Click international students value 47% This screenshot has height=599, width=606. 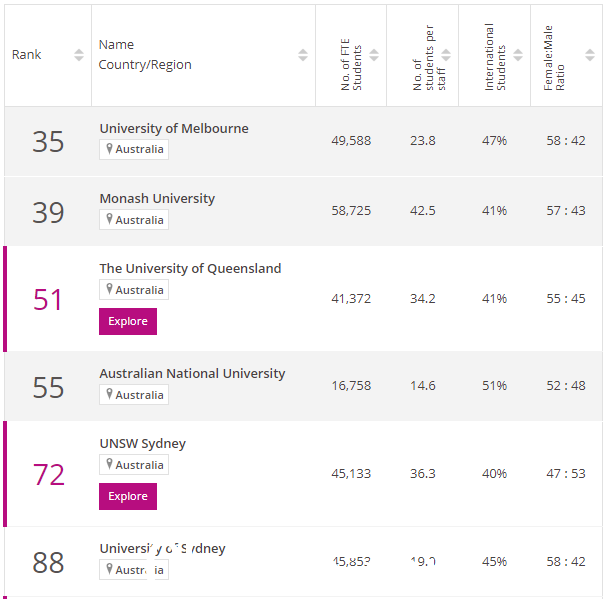pos(494,141)
